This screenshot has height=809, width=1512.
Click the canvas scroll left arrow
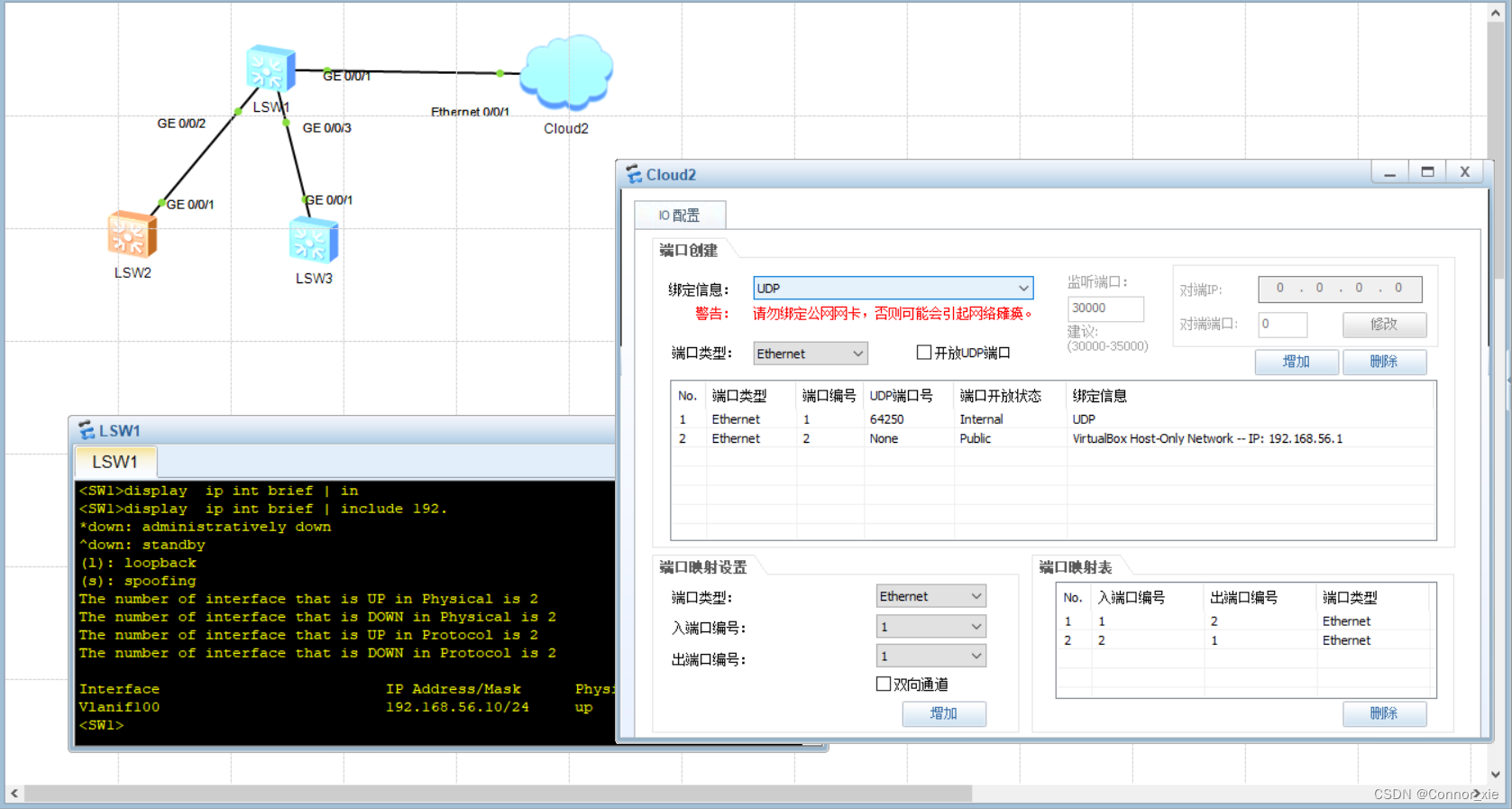click(x=14, y=794)
